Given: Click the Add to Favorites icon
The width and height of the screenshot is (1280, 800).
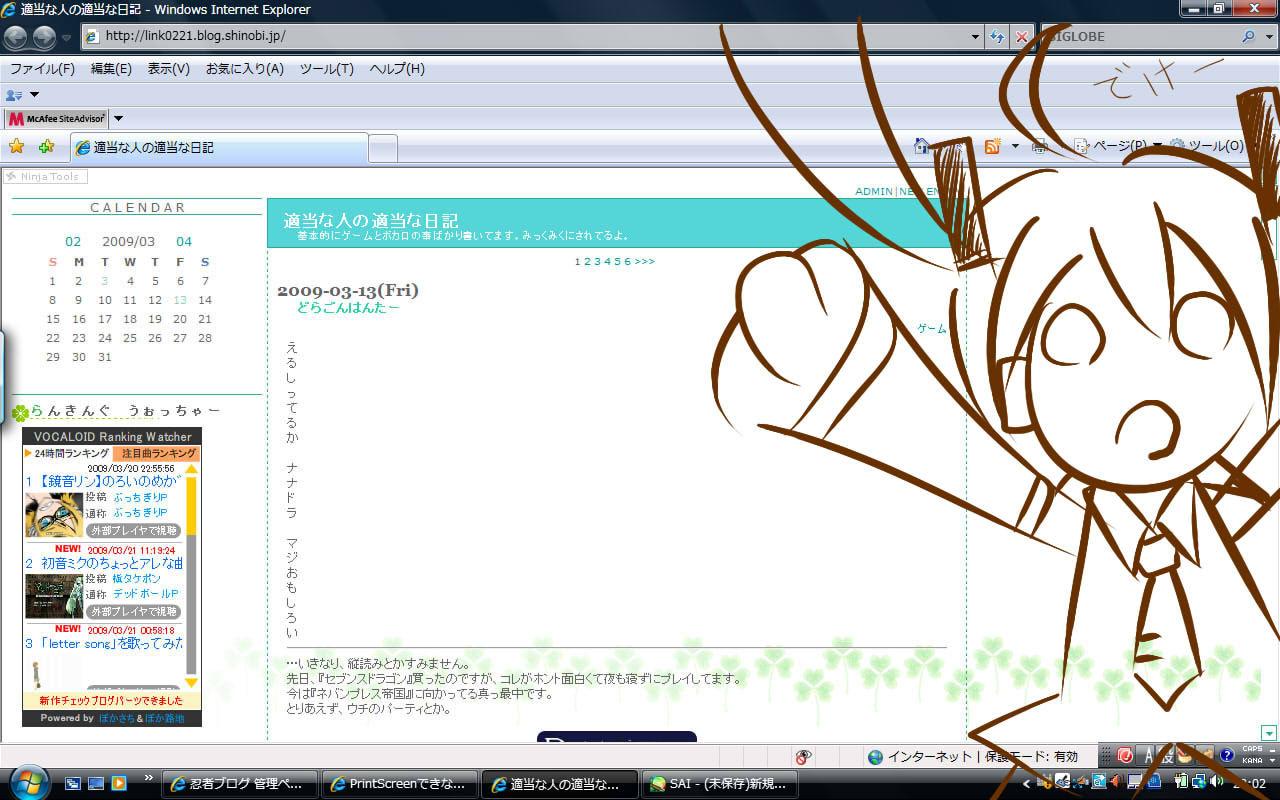Looking at the screenshot, I should (46, 147).
